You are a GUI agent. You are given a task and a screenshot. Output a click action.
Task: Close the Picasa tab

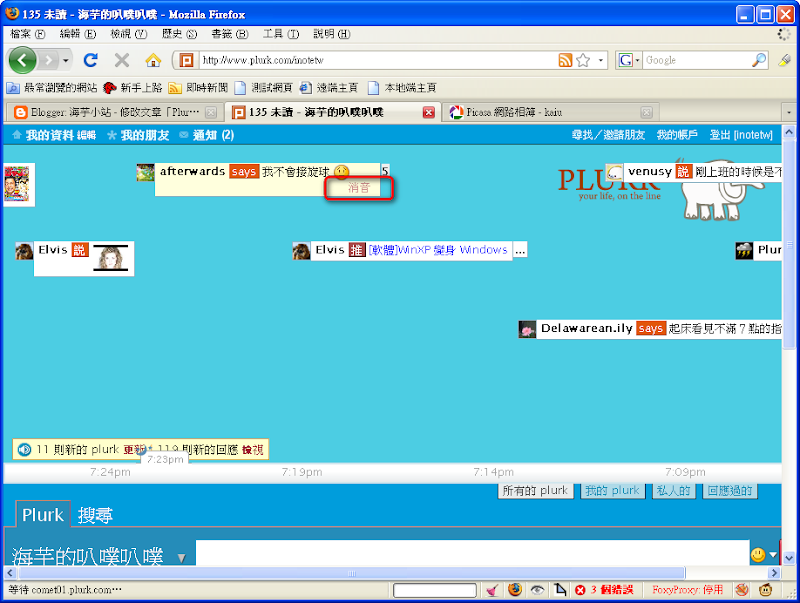click(x=646, y=112)
